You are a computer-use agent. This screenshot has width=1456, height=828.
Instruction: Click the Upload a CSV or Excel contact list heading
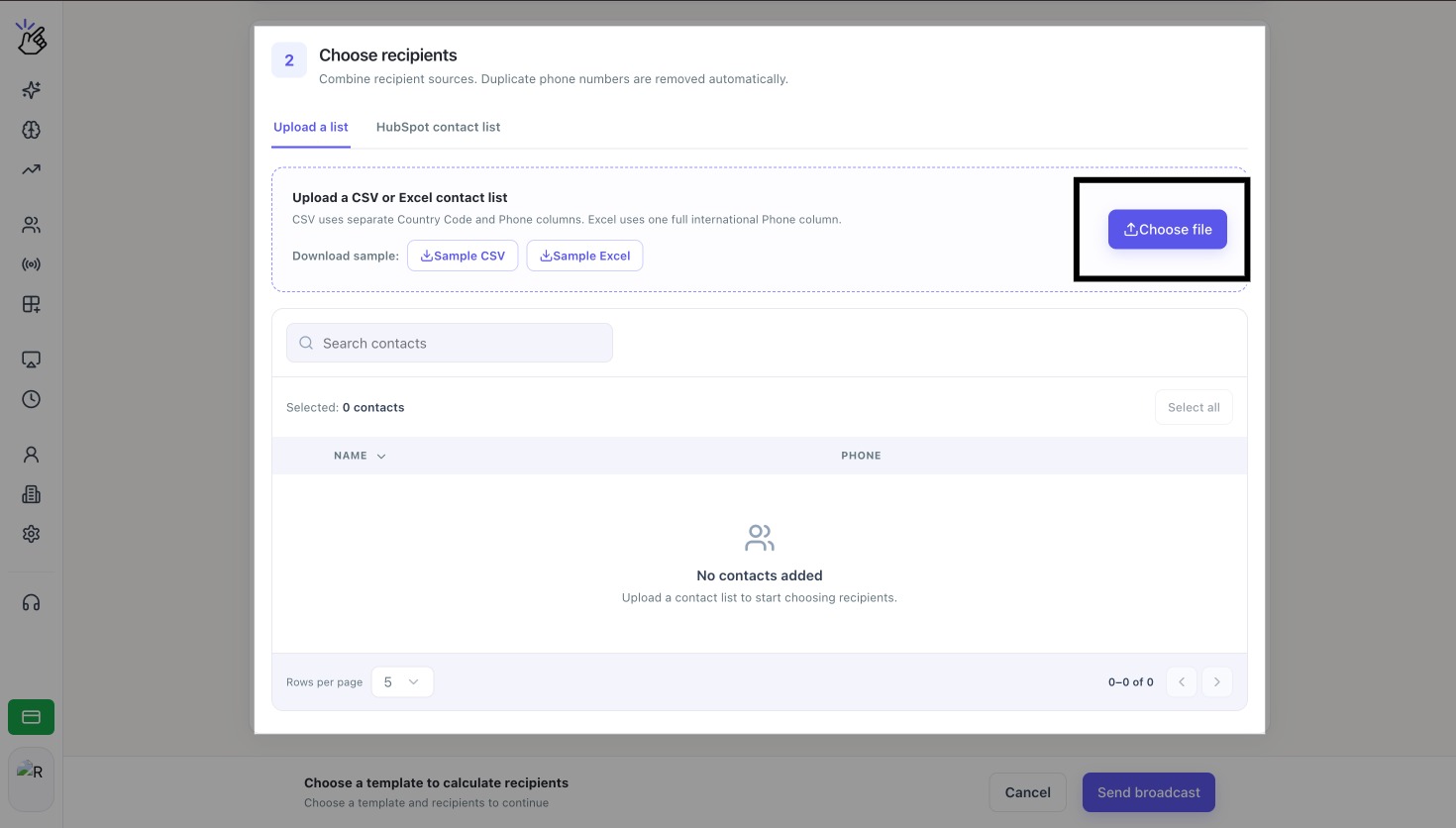tap(400, 197)
